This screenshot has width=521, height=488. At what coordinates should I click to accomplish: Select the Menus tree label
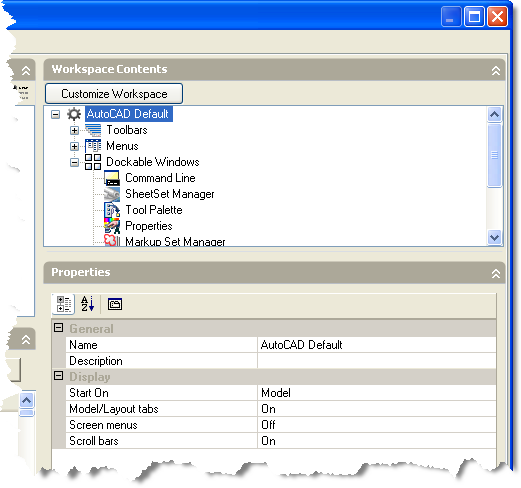122,146
